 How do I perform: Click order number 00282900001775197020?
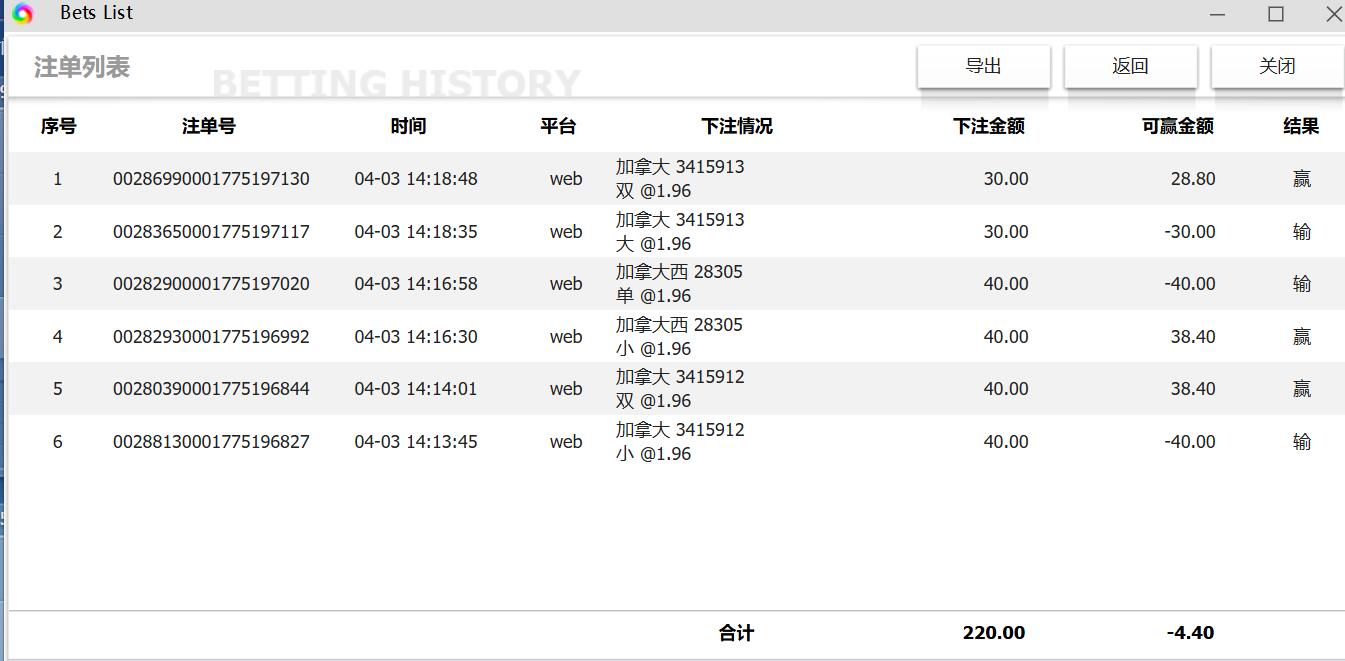211,284
